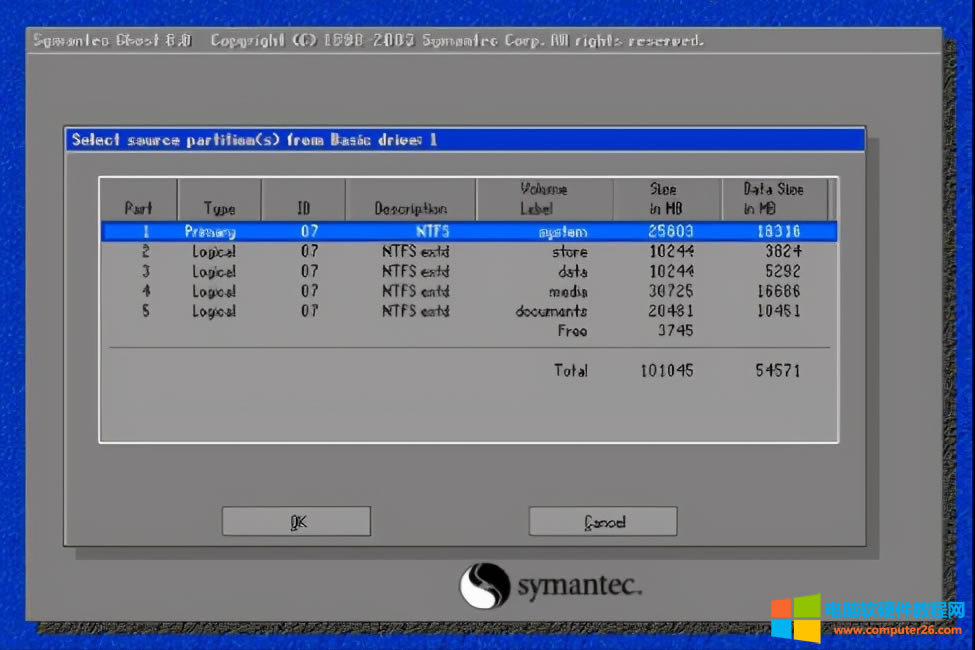
Task: Click the Data Size in MB header
Action: [773, 199]
